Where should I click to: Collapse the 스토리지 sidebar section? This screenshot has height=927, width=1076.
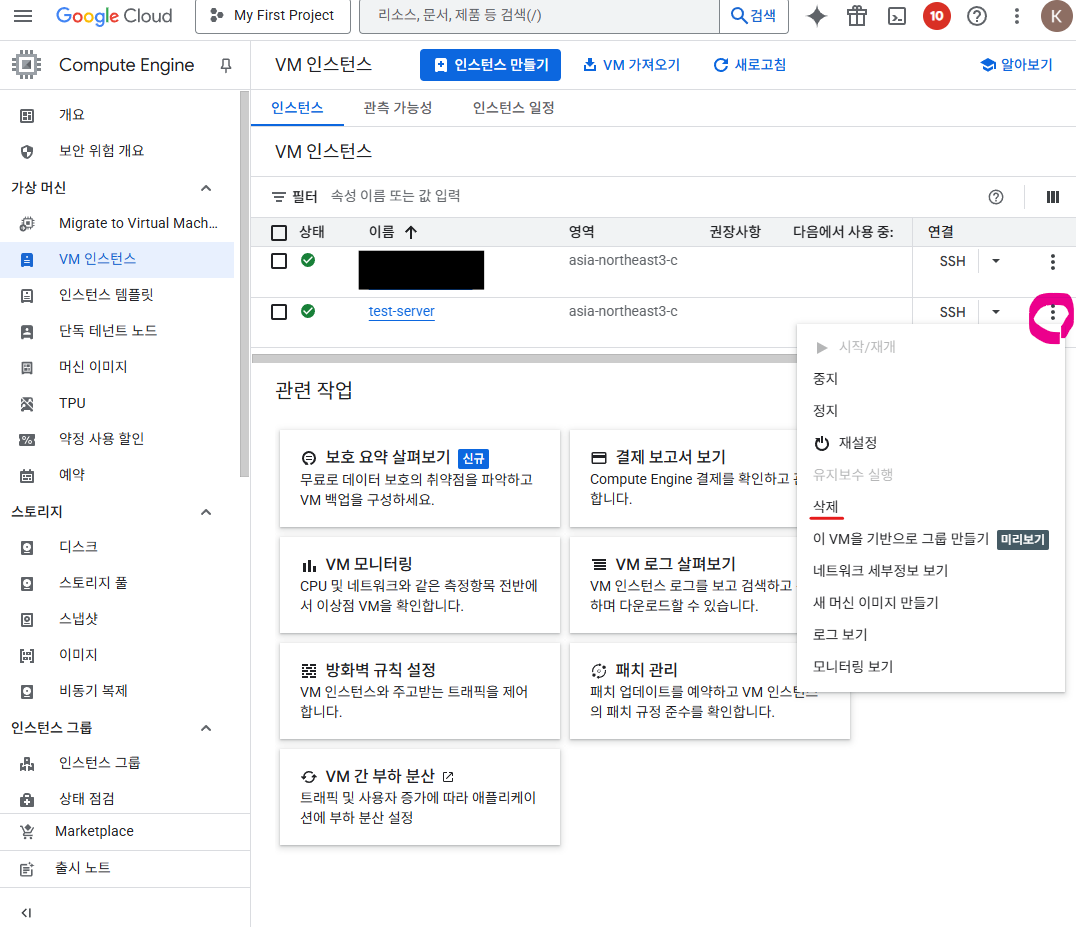click(206, 512)
